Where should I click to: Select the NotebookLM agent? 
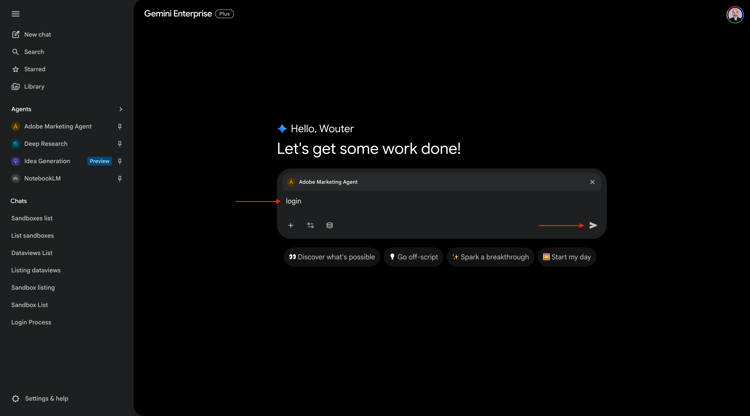(x=43, y=178)
